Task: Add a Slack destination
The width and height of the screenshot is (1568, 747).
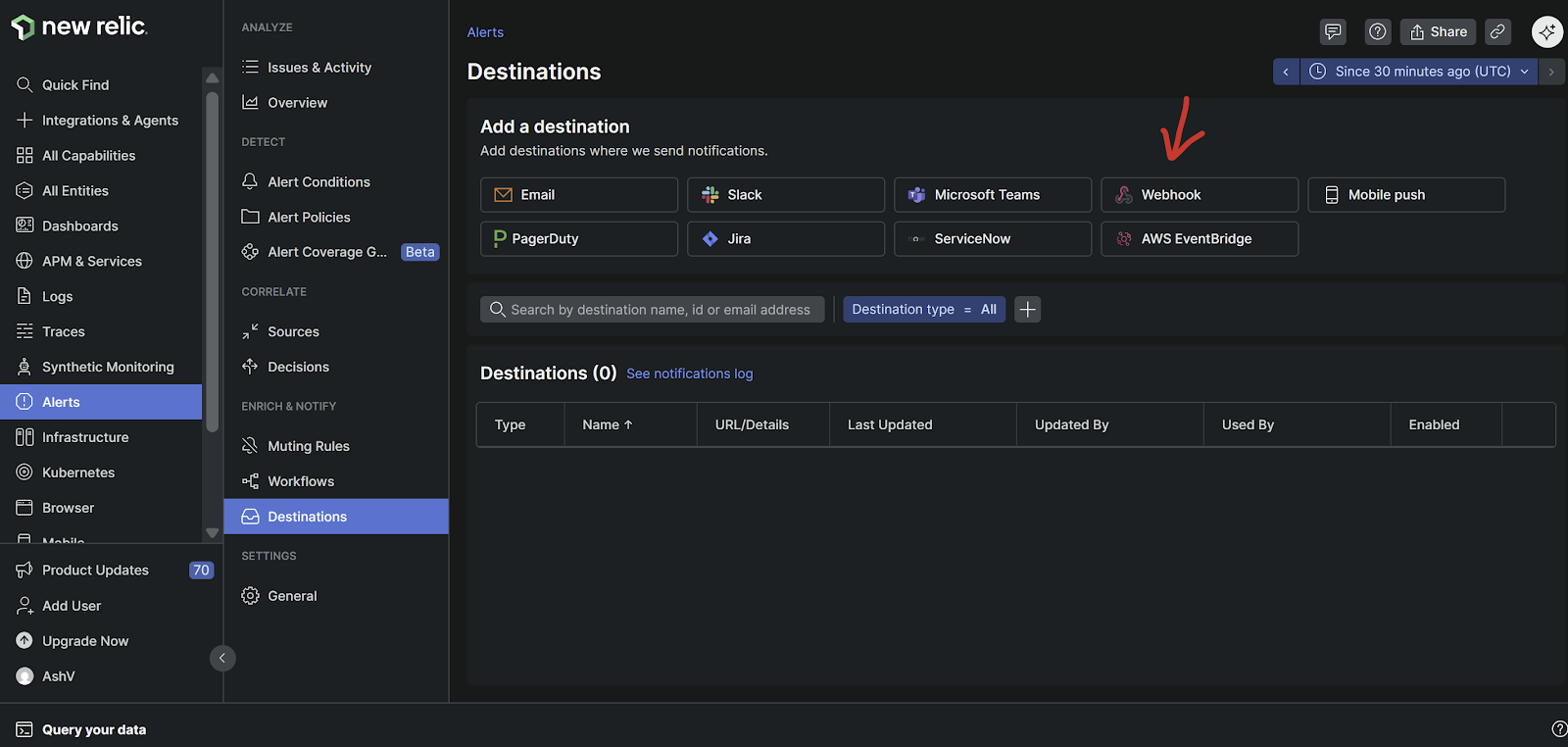Action: pyautogui.click(x=785, y=195)
